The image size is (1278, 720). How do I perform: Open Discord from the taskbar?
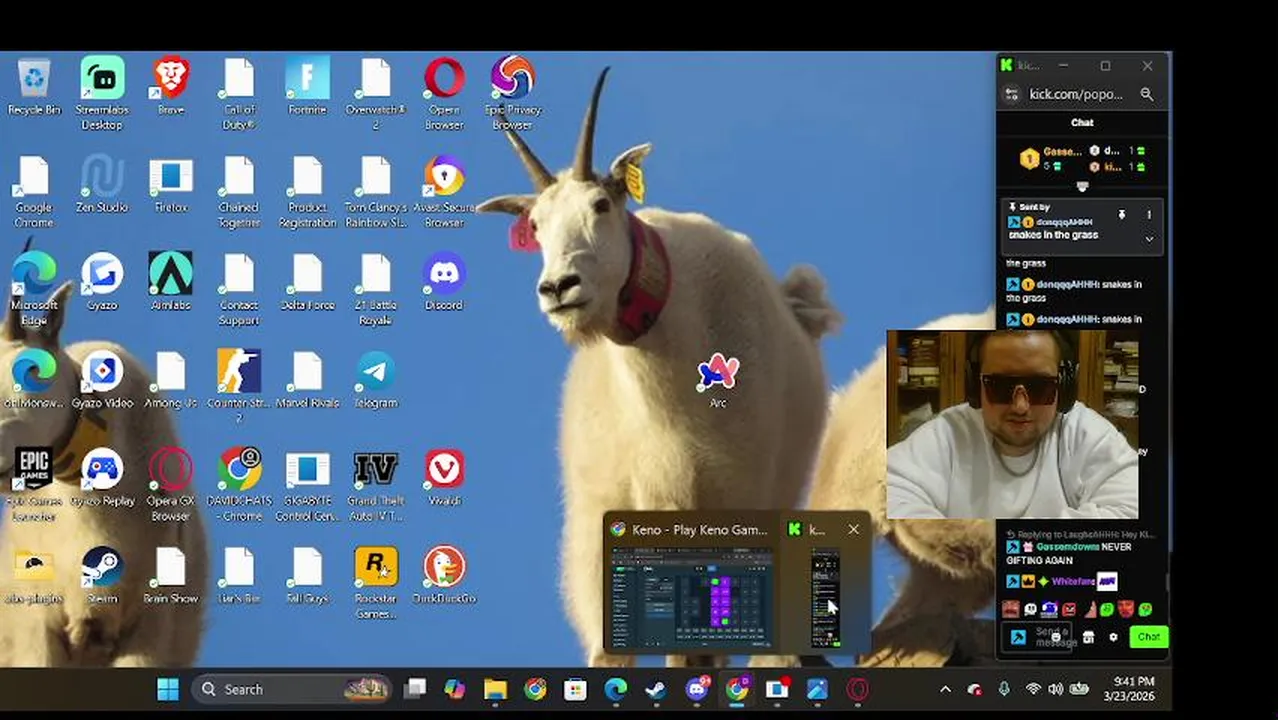tap(697, 689)
